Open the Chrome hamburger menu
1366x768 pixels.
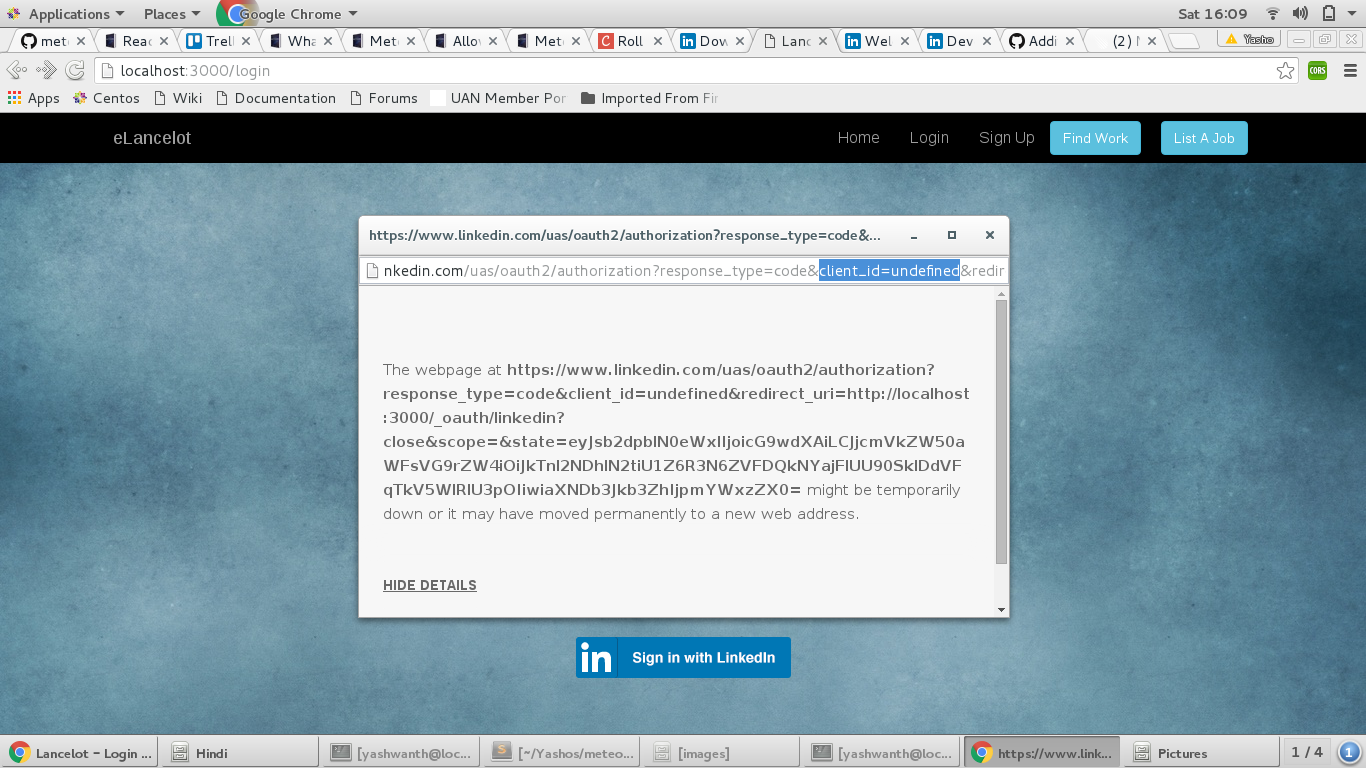pos(1350,70)
